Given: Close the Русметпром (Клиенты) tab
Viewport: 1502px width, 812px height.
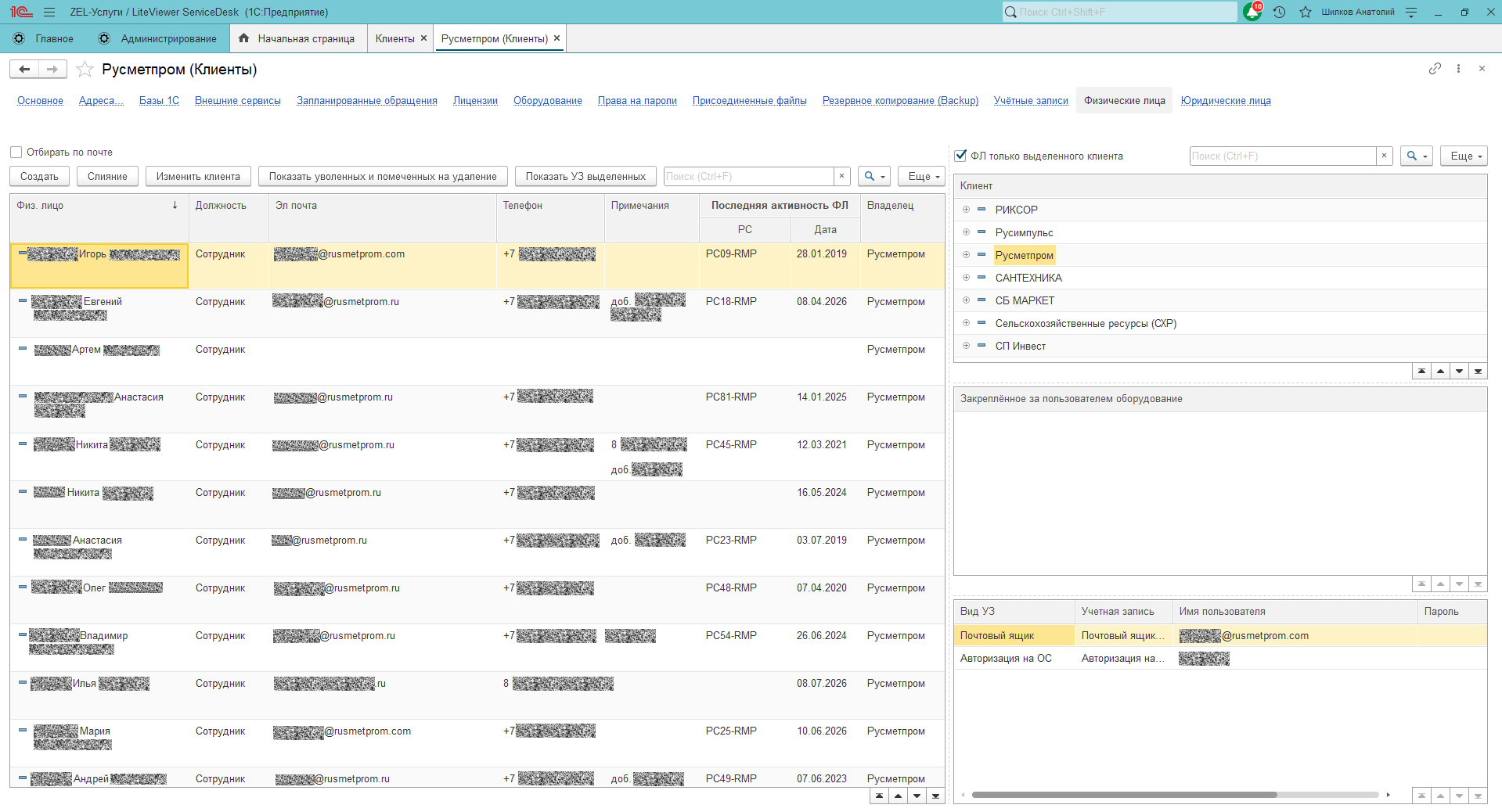Looking at the screenshot, I should click(556, 38).
